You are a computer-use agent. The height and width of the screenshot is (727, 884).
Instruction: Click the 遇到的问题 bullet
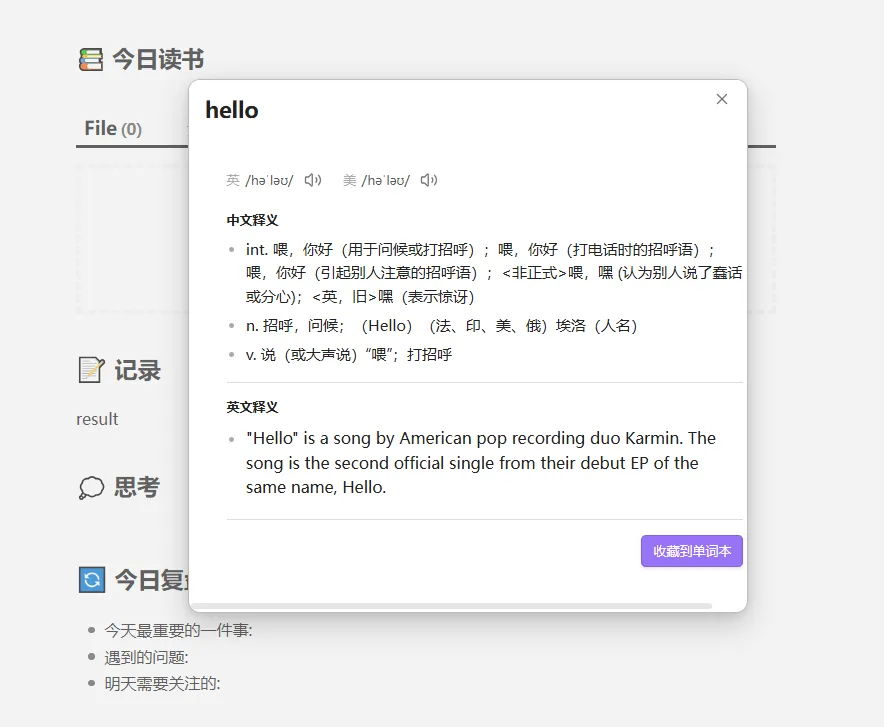click(146, 657)
